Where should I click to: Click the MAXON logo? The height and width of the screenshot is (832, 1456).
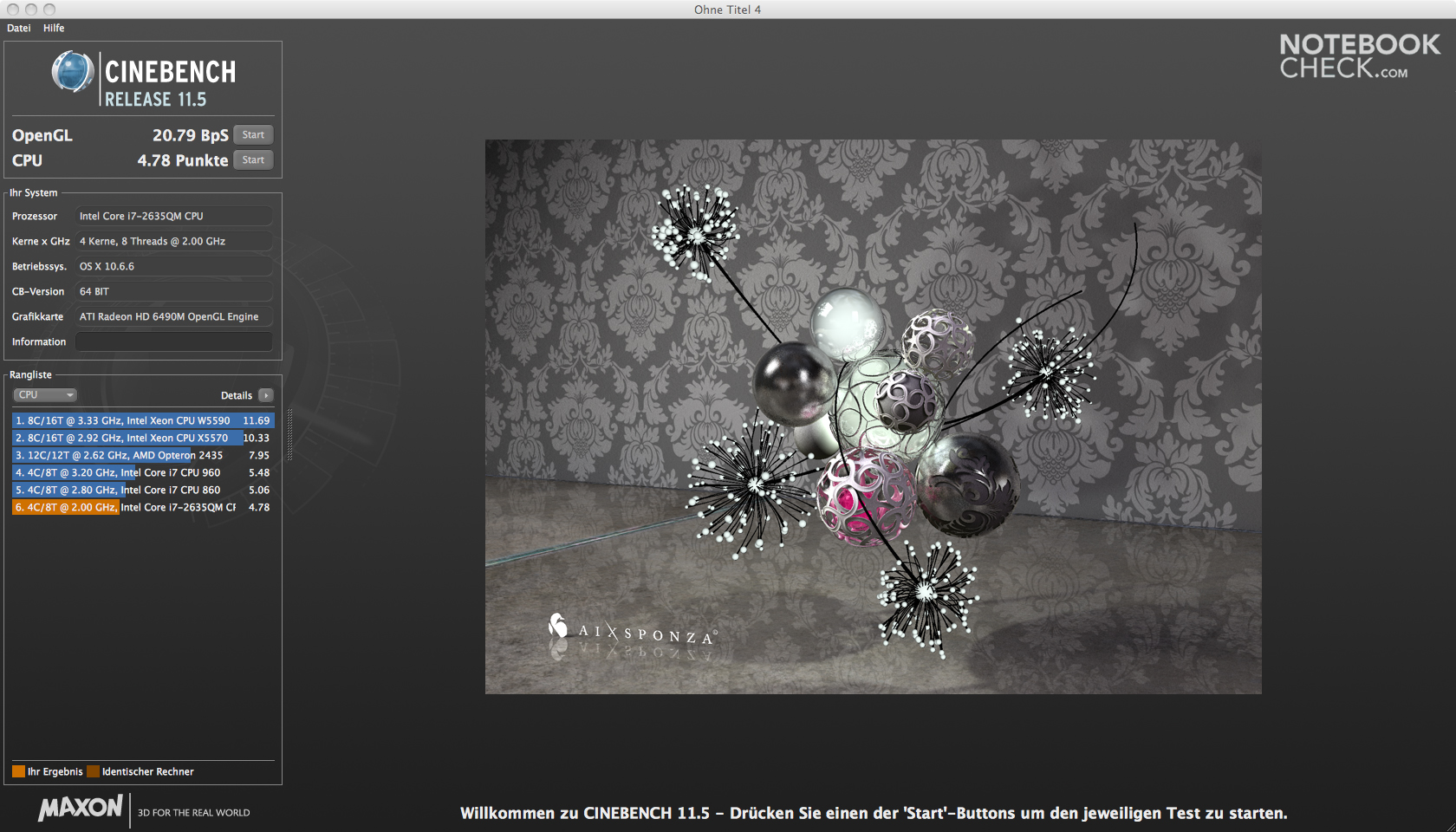pos(81,809)
